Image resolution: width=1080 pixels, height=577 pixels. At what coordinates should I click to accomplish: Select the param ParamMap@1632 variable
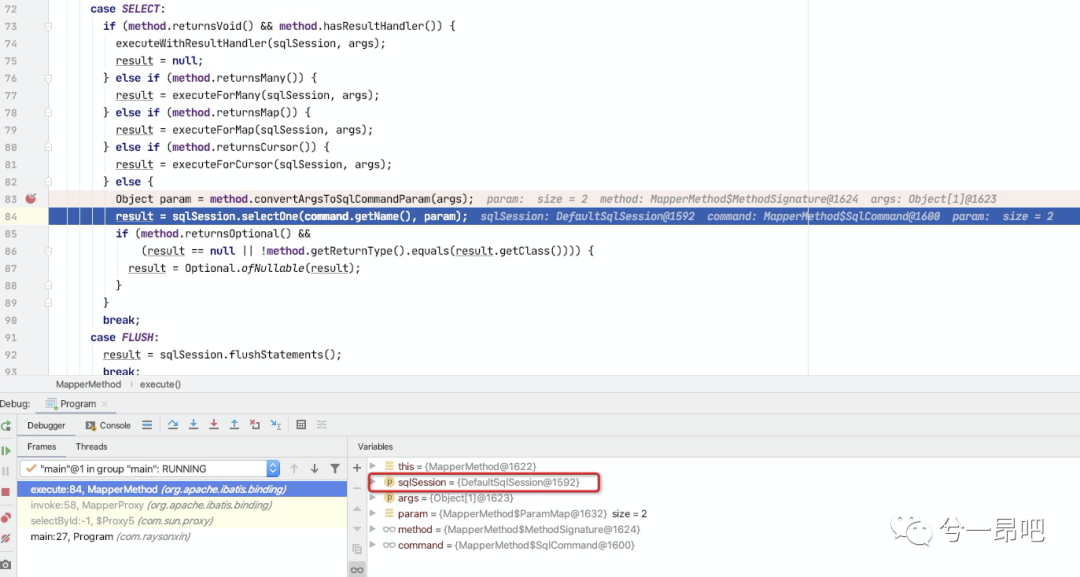tap(522, 514)
